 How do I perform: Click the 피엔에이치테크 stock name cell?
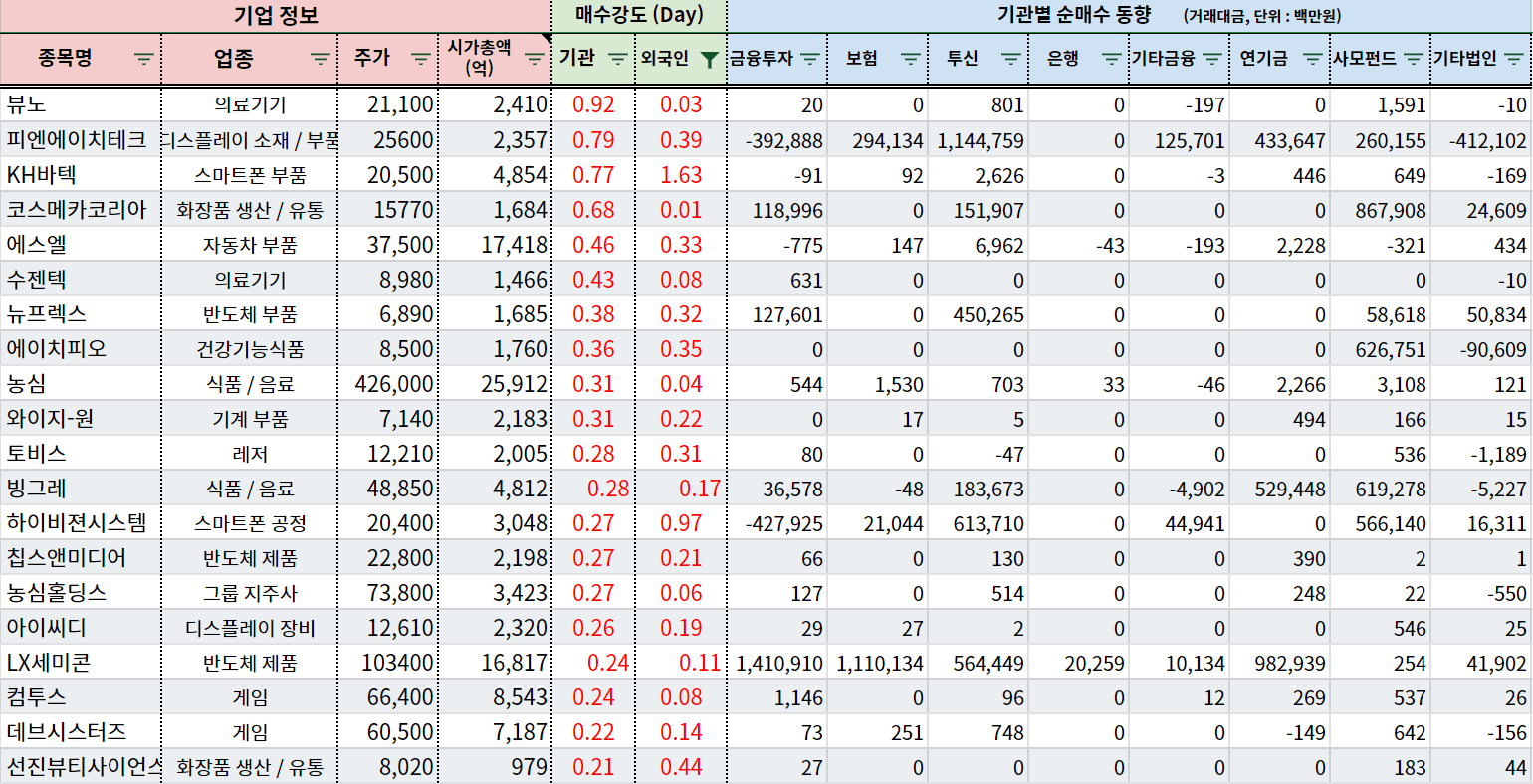(81, 139)
